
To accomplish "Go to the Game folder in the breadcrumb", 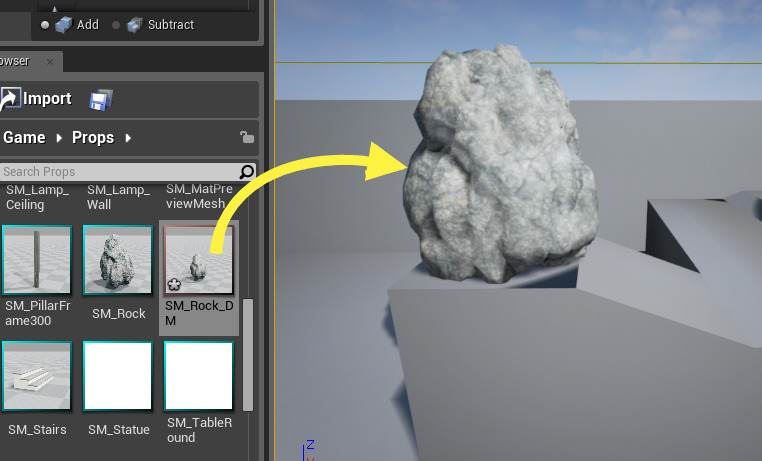I will coord(24,138).
